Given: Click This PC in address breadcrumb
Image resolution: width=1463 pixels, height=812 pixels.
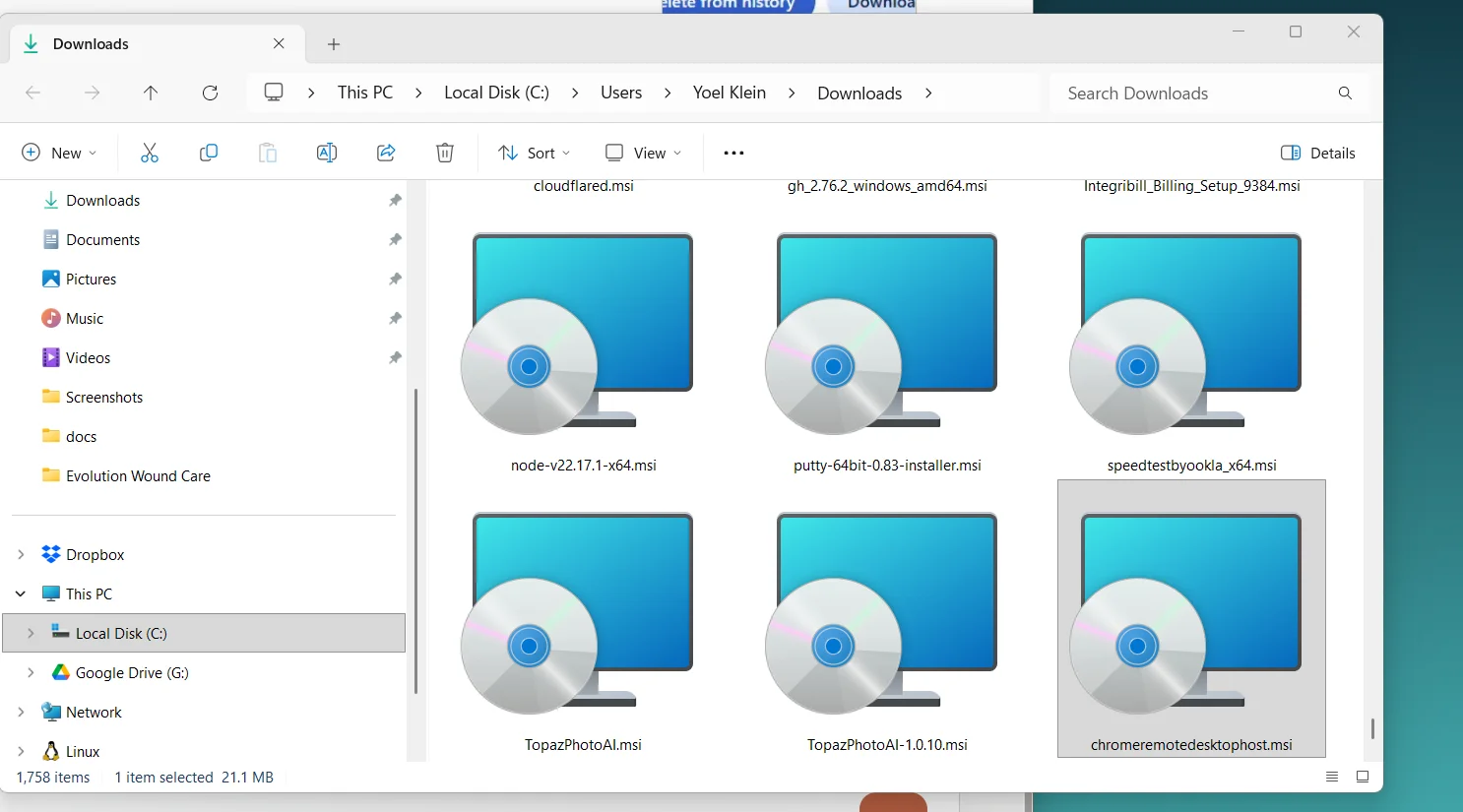Looking at the screenshot, I should click(x=365, y=93).
